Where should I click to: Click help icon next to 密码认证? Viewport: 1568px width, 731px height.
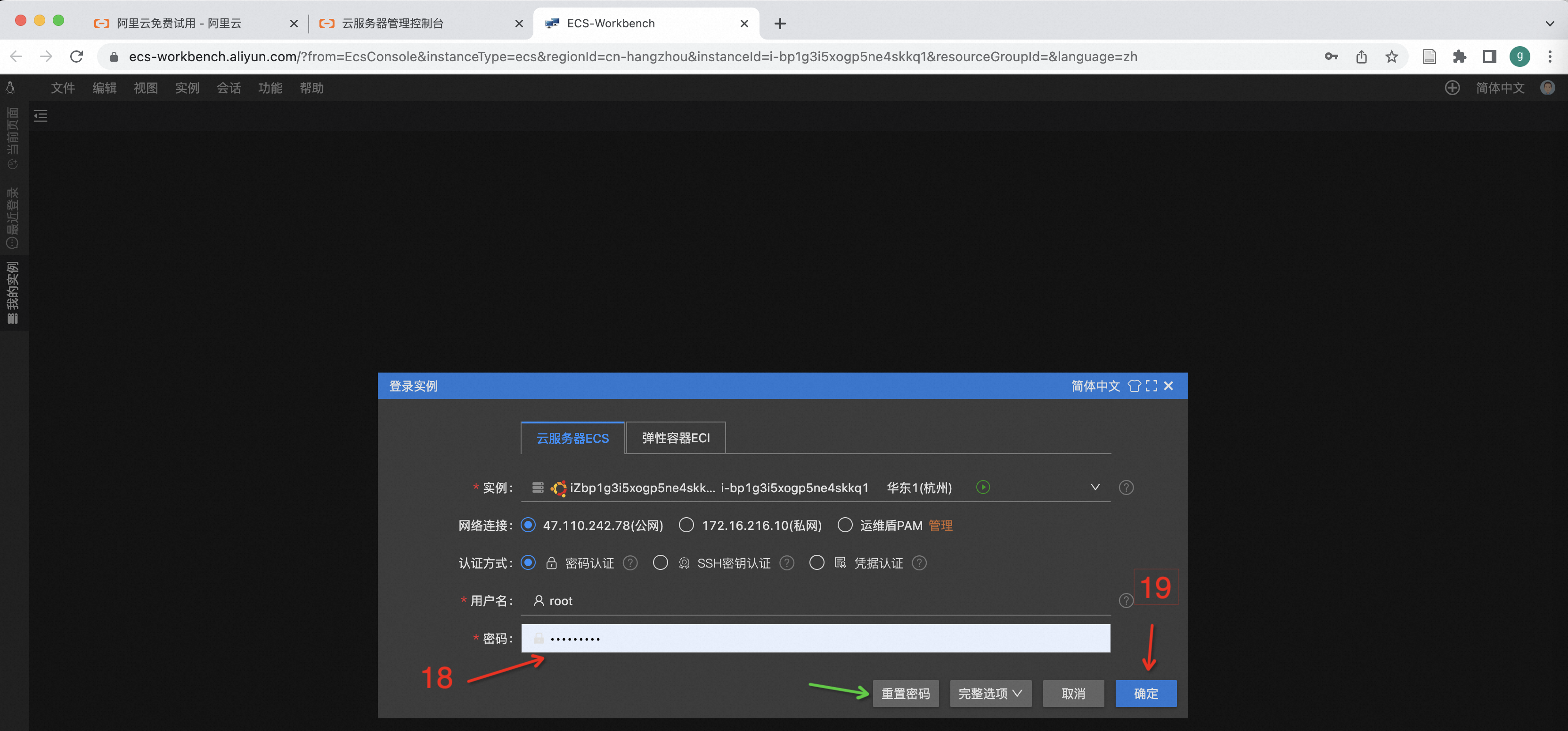point(630,563)
